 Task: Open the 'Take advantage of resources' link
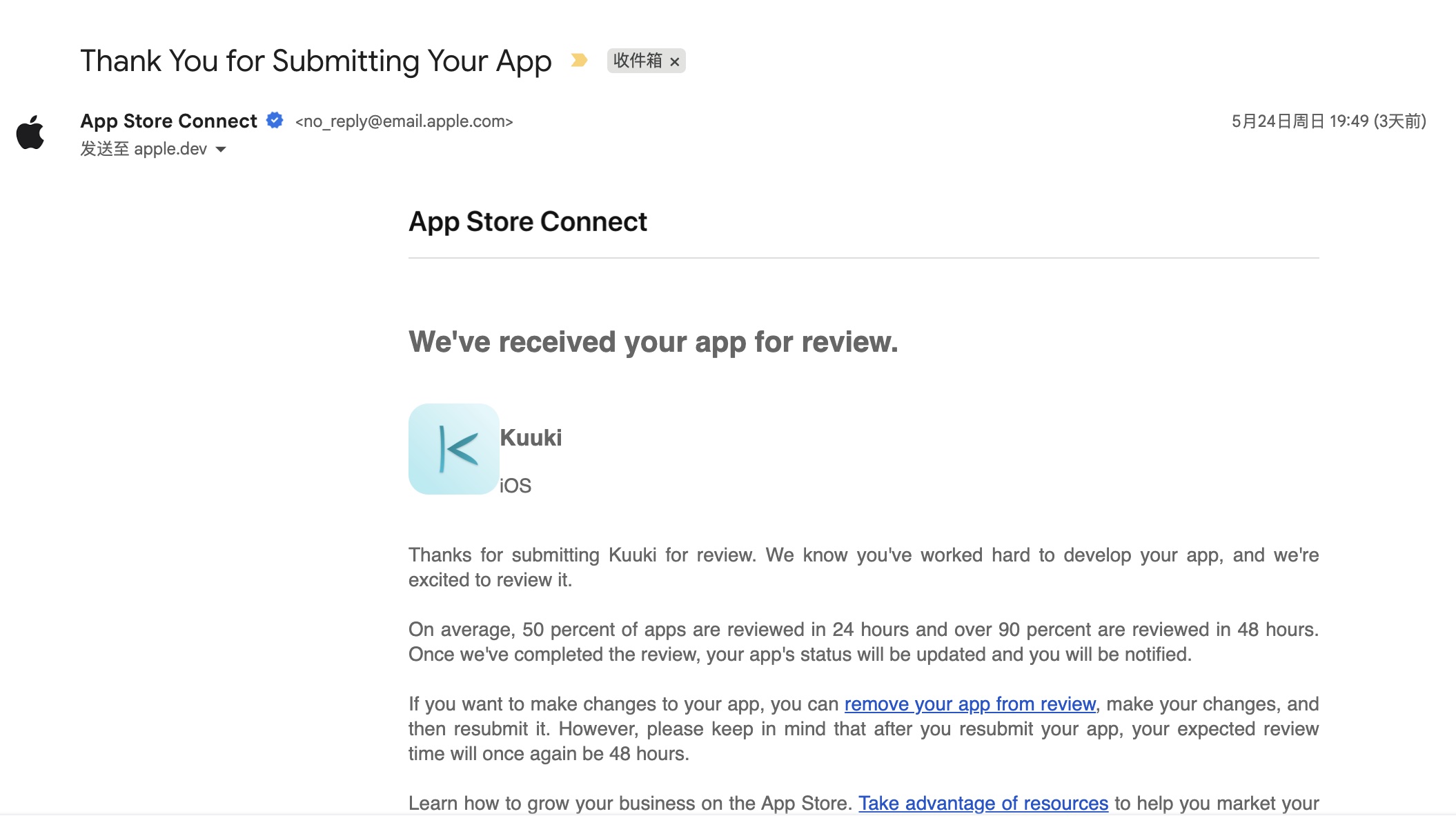(x=983, y=804)
